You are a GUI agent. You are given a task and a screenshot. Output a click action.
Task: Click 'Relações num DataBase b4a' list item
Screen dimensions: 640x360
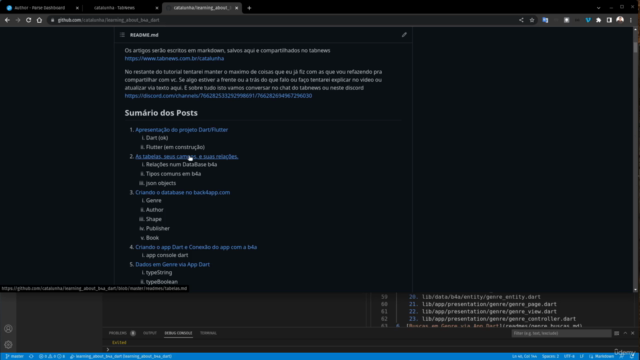(x=182, y=164)
